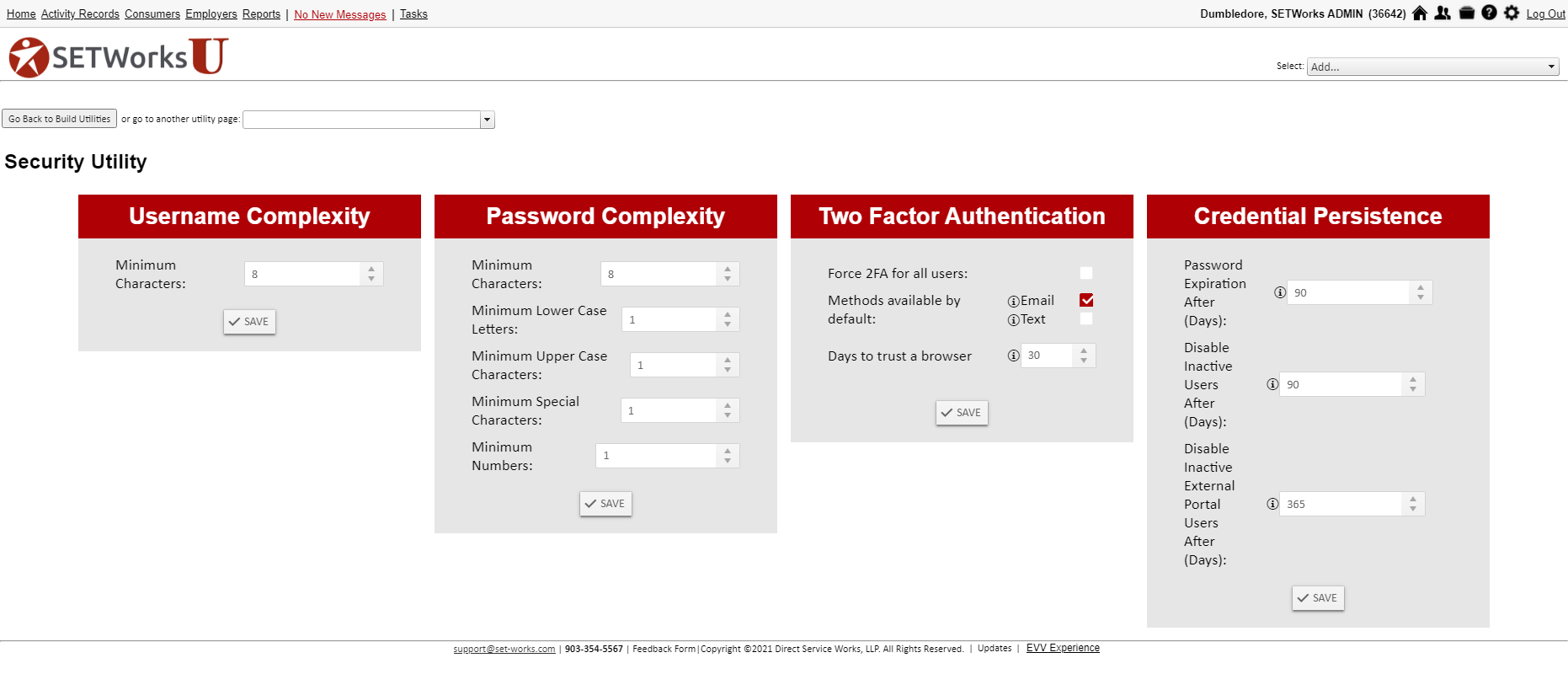Open the help question mark icon
The width and height of the screenshot is (1568, 690).
coord(1489,13)
